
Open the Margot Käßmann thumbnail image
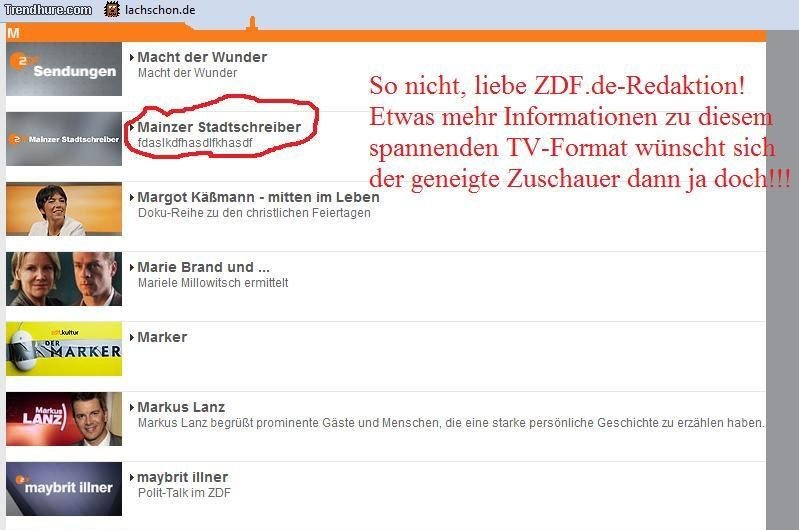pos(64,209)
